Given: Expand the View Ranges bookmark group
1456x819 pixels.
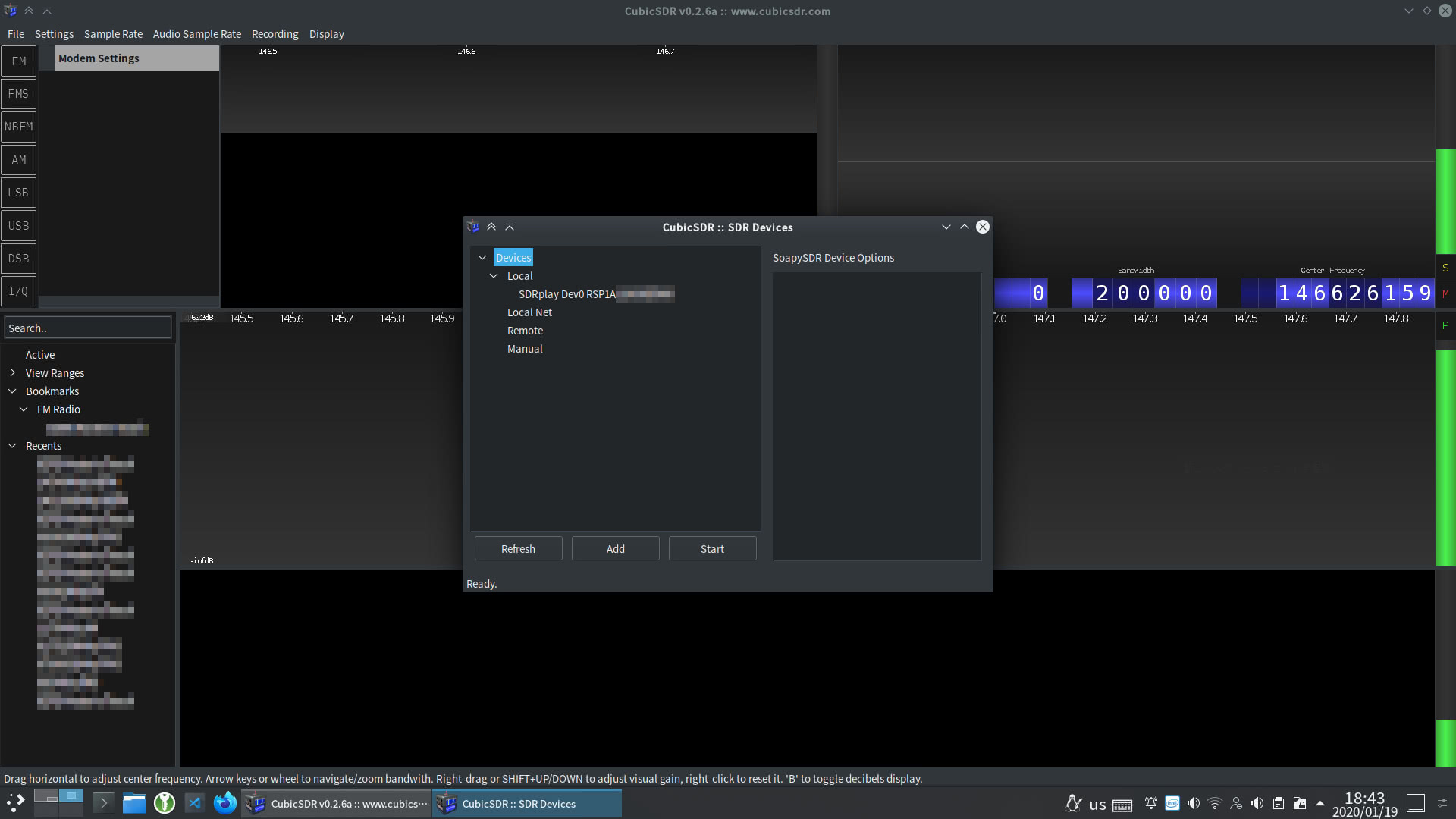Looking at the screenshot, I should tap(12, 373).
